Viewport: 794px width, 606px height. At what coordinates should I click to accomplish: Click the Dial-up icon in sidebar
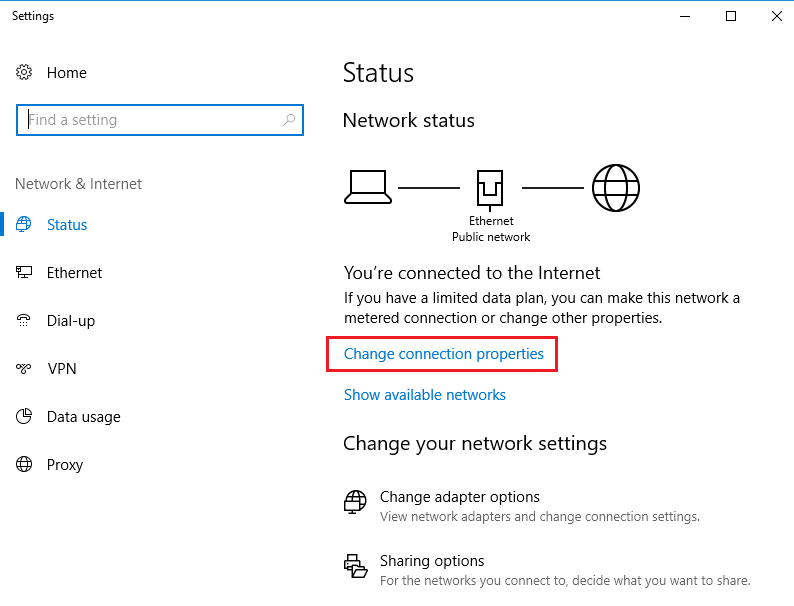[x=24, y=321]
